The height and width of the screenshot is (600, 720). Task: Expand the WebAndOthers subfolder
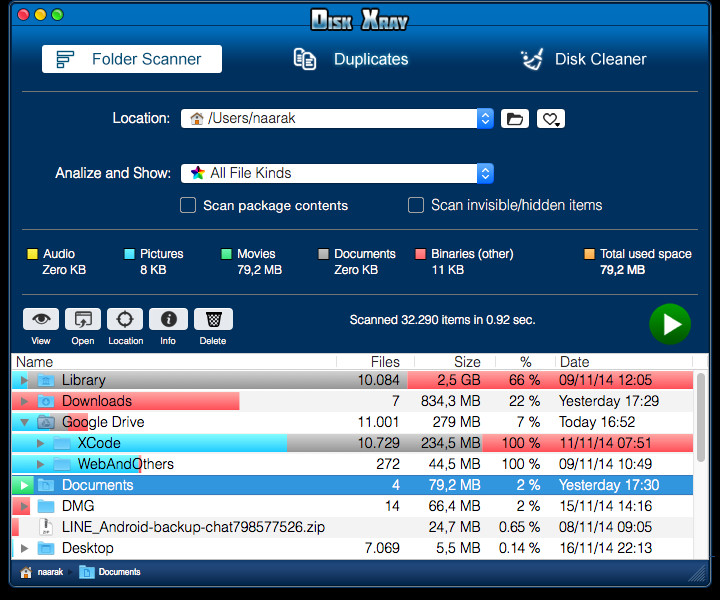click(x=40, y=464)
